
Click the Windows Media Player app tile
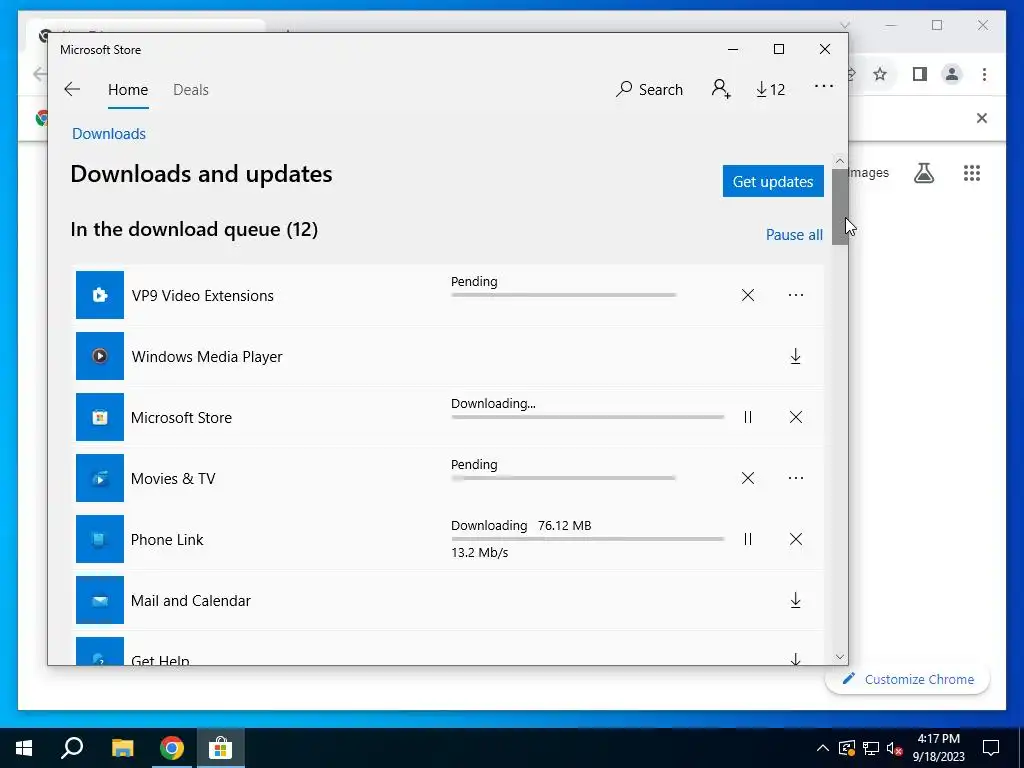(100, 356)
